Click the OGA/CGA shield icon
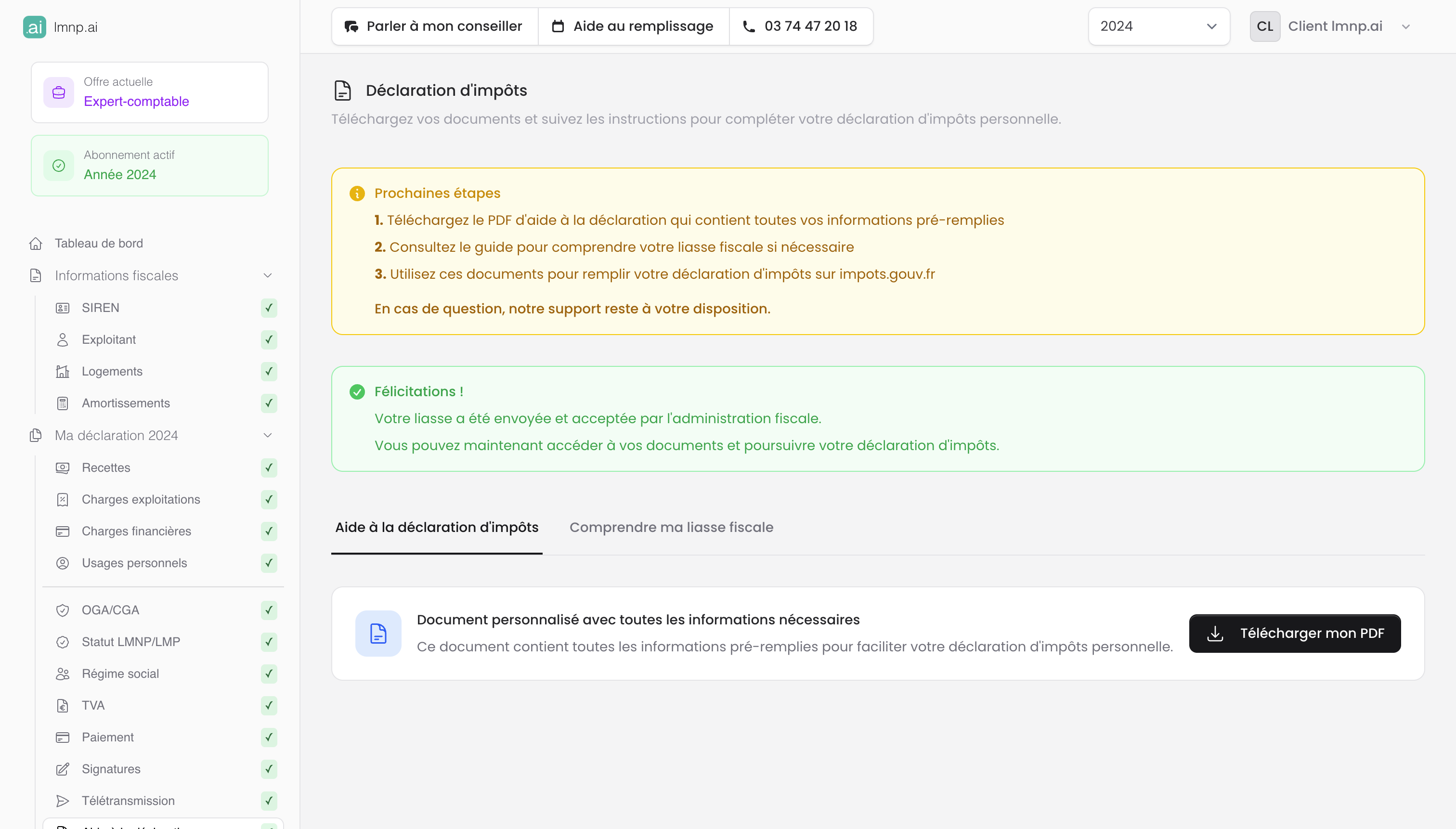 [63, 610]
